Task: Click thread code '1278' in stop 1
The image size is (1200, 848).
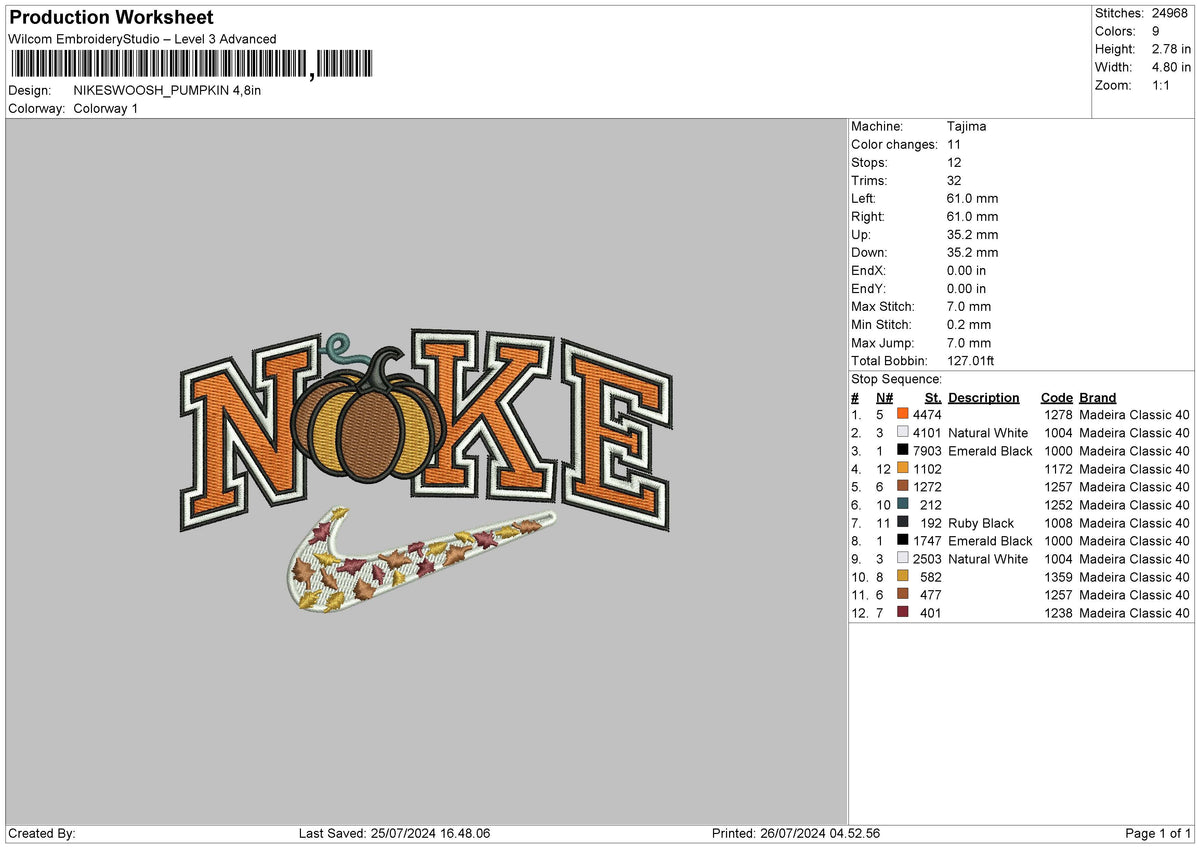Action: click(1058, 415)
